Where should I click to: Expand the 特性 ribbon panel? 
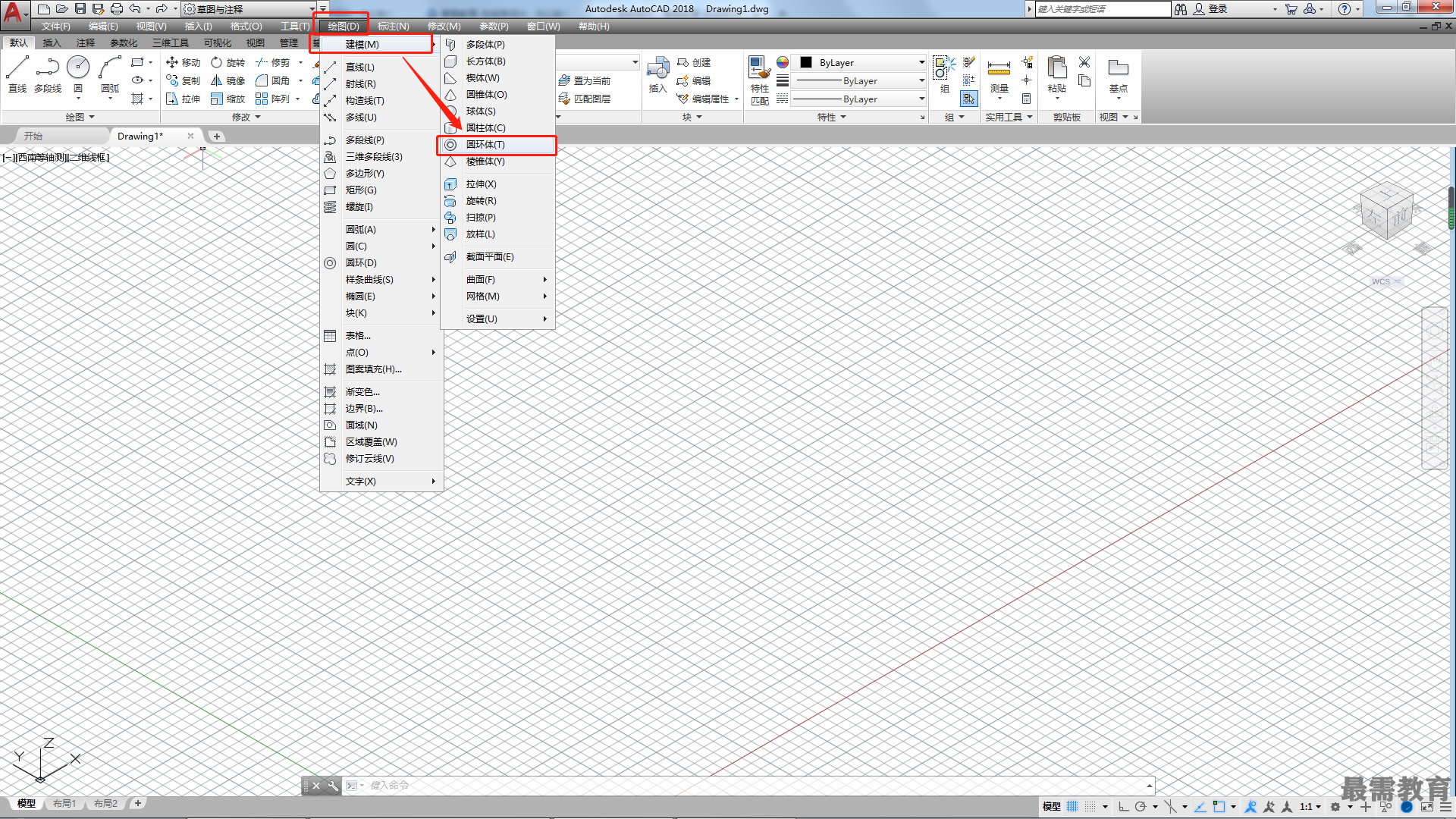click(832, 117)
